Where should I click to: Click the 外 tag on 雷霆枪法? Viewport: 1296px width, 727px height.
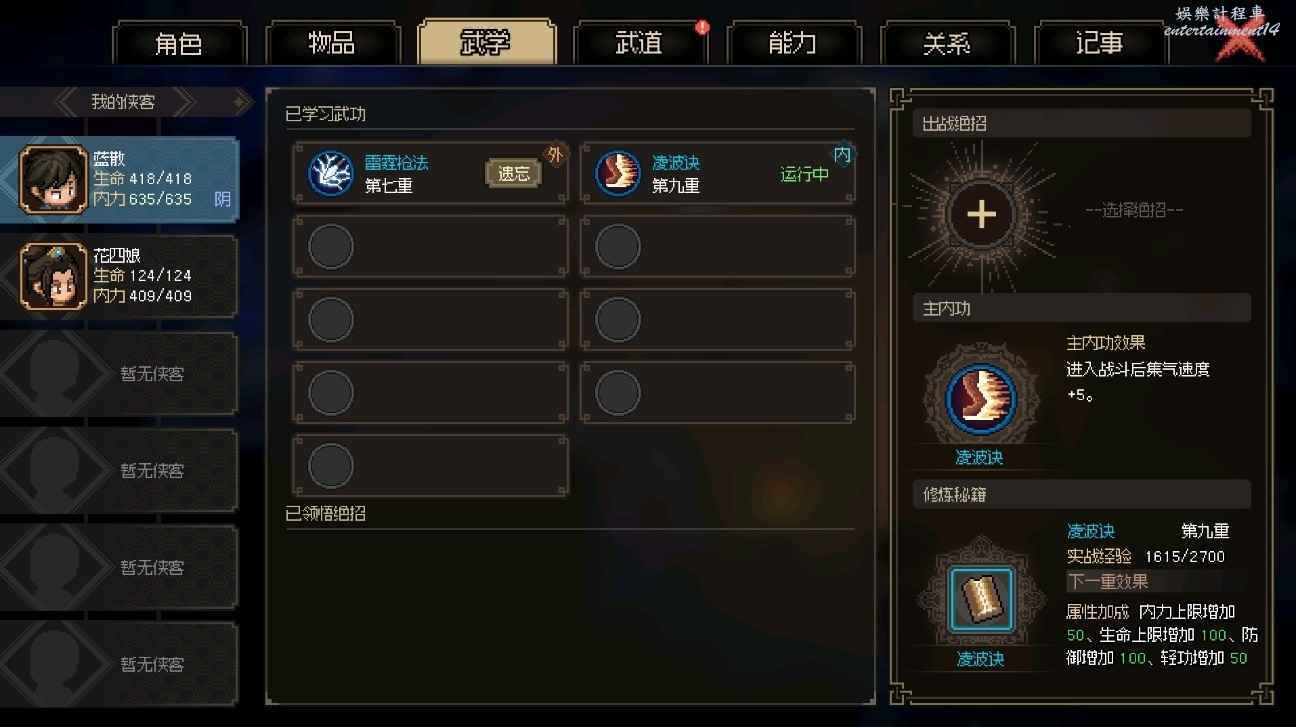(555, 155)
